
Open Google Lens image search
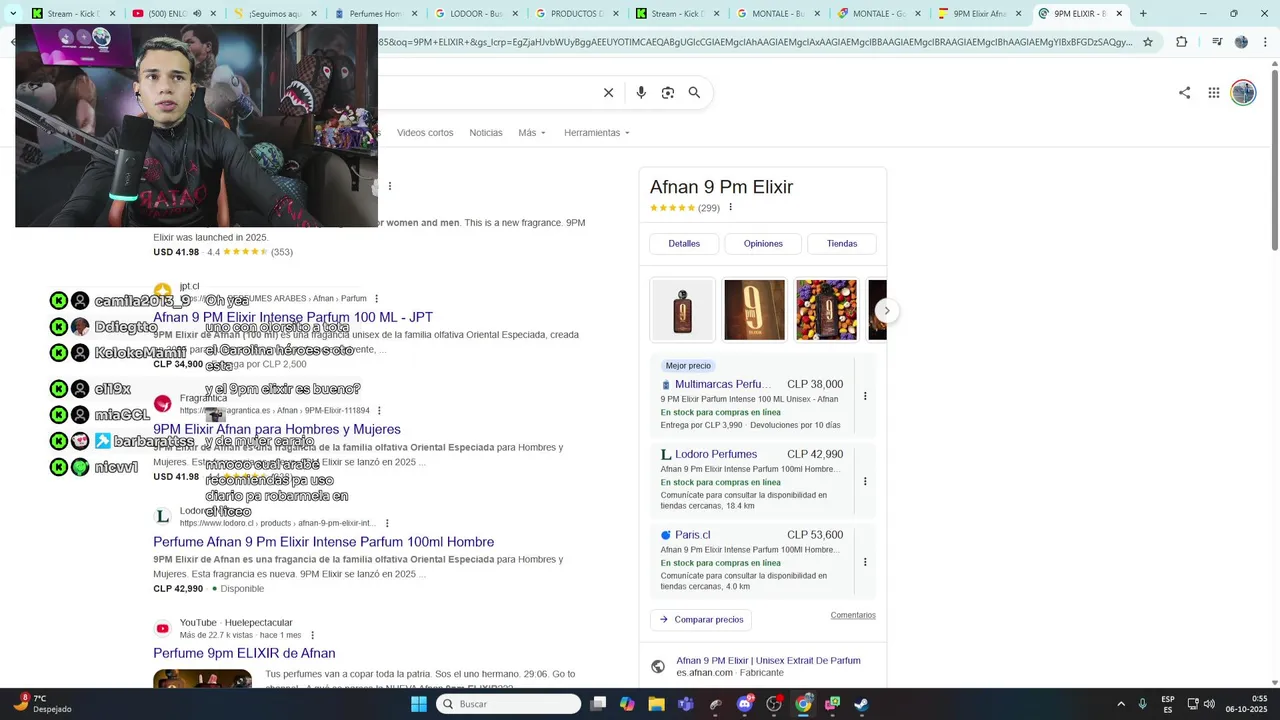point(668,93)
